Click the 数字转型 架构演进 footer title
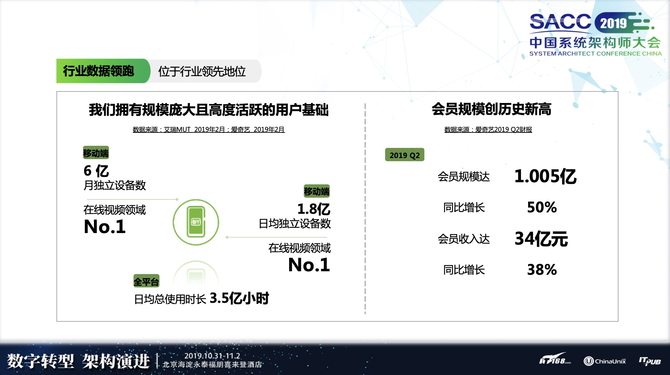This screenshot has width=670, height=375. 78,361
